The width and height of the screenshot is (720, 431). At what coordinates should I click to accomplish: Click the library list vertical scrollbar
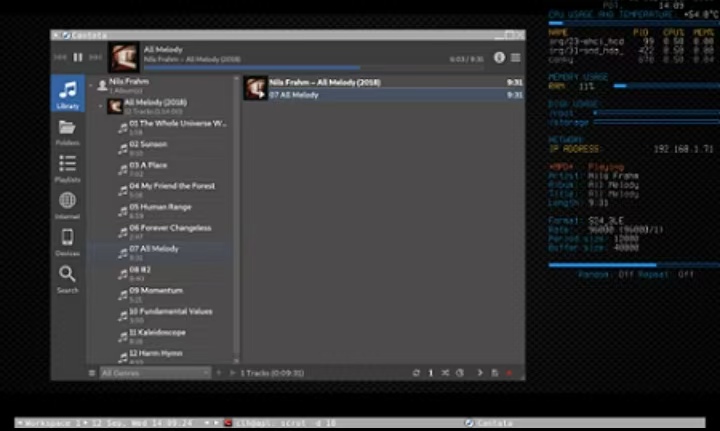pyautogui.click(x=236, y=219)
